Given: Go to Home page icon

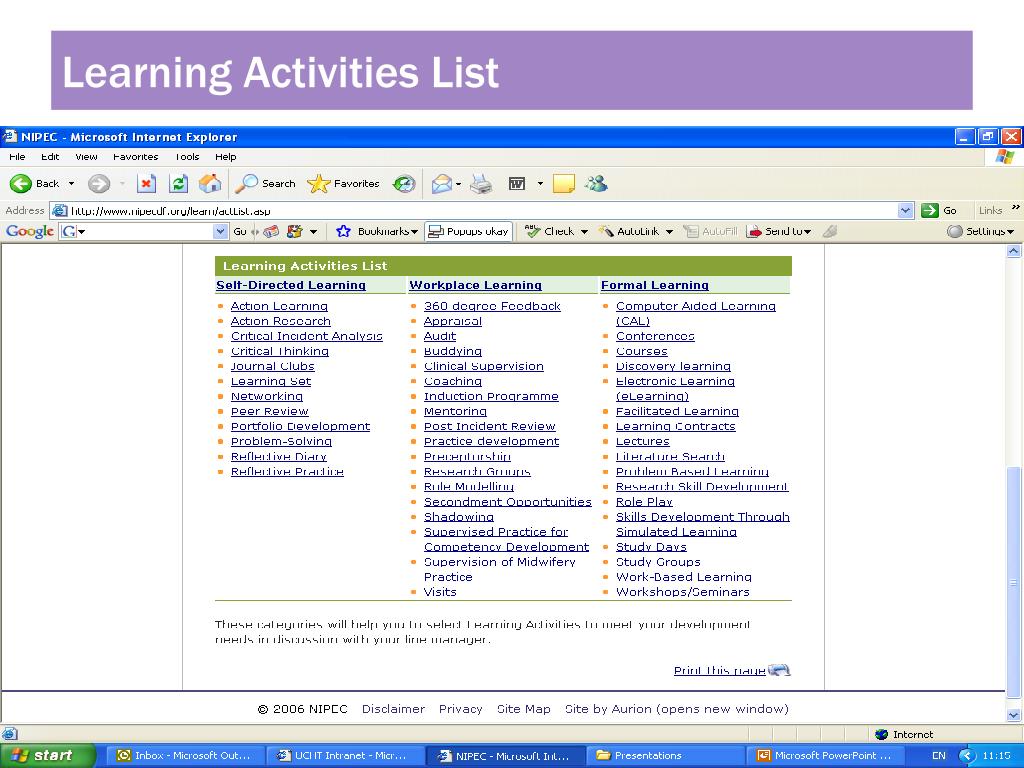Looking at the screenshot, I should click(210, 184).
